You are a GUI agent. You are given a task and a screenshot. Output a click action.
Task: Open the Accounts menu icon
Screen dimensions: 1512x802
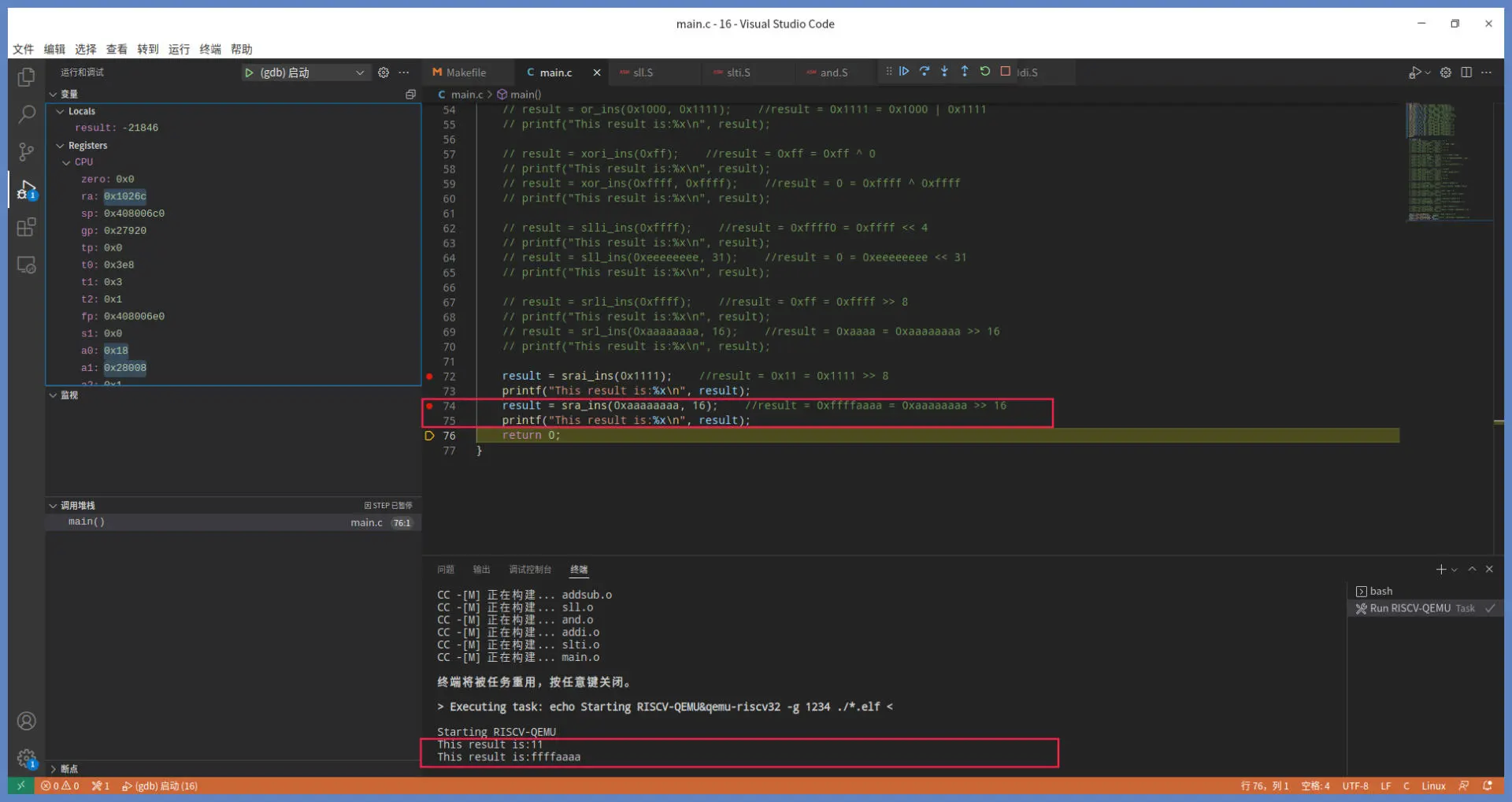click(x=27, y=721)
